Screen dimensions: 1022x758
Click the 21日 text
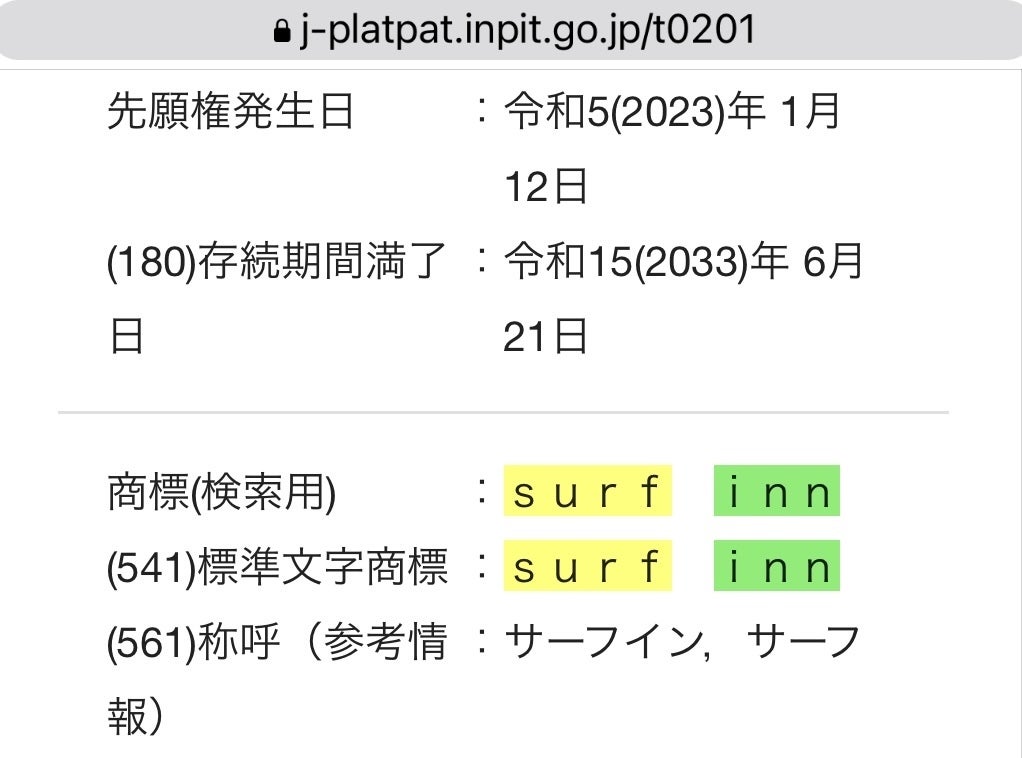545,338
